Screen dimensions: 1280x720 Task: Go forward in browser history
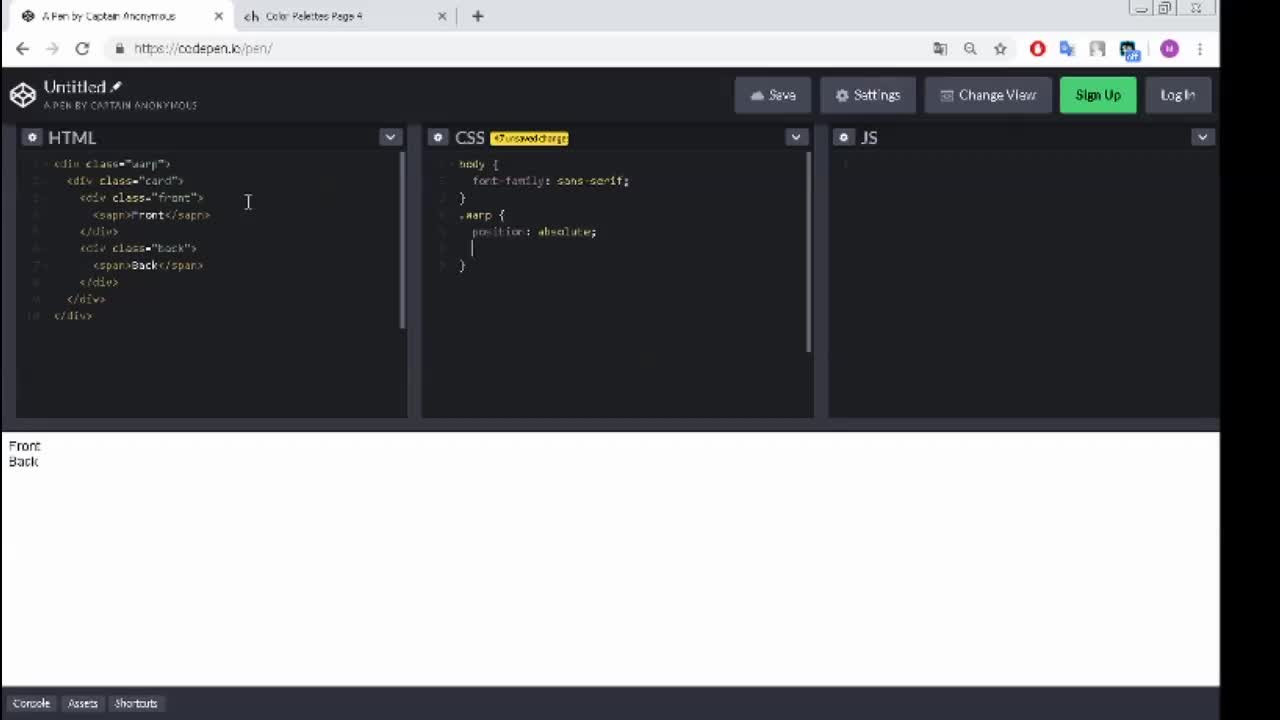coord(53,48)
